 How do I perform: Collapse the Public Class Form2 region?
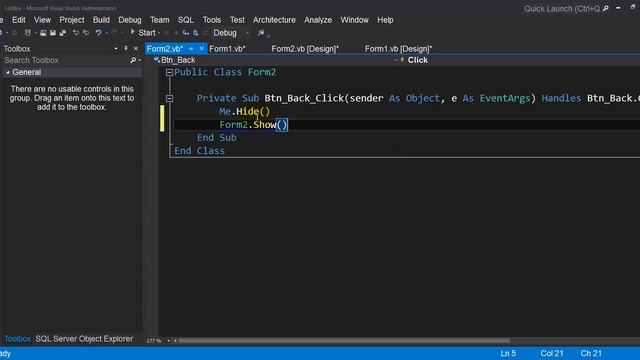(x=169, y=72)
